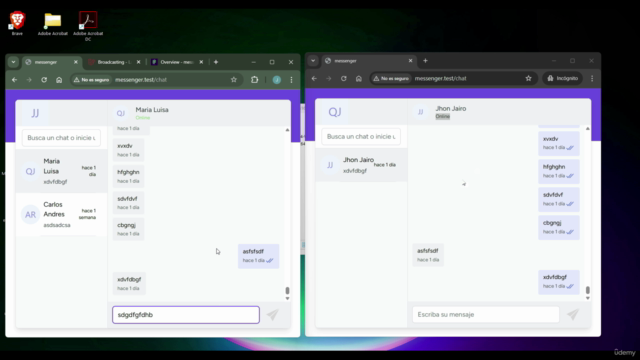Screen dimensions: 640x360
Task: Click scrollbar thumb in right chat messages
Action: (x=588, y=290)
